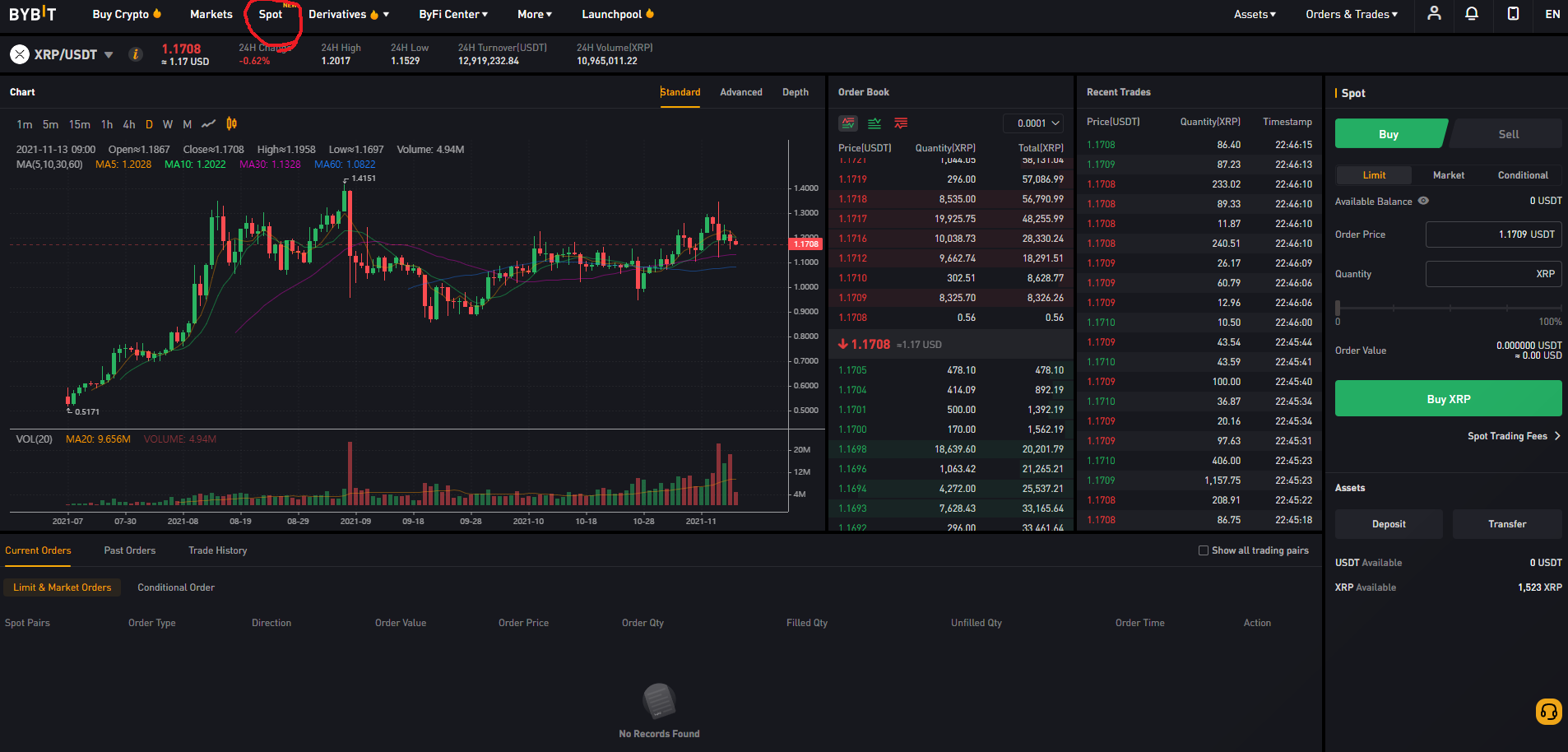Expand the XRP/USDT pair selector arrow
The height and width of the screenshot is (752, 1568).
pyautogui.click(x=109, y=55)
